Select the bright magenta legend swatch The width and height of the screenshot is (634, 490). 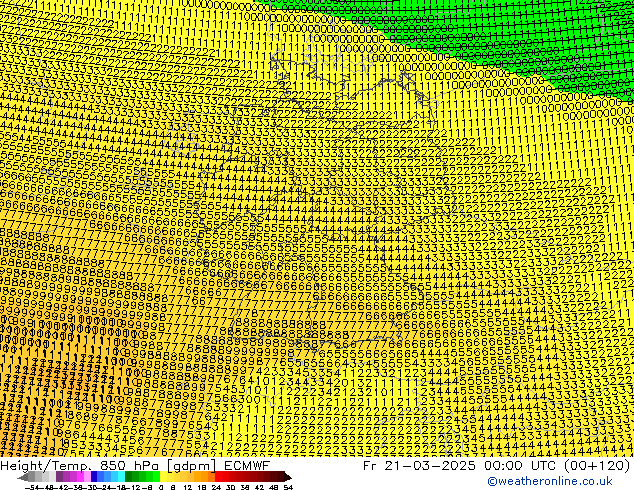point(80,476)
